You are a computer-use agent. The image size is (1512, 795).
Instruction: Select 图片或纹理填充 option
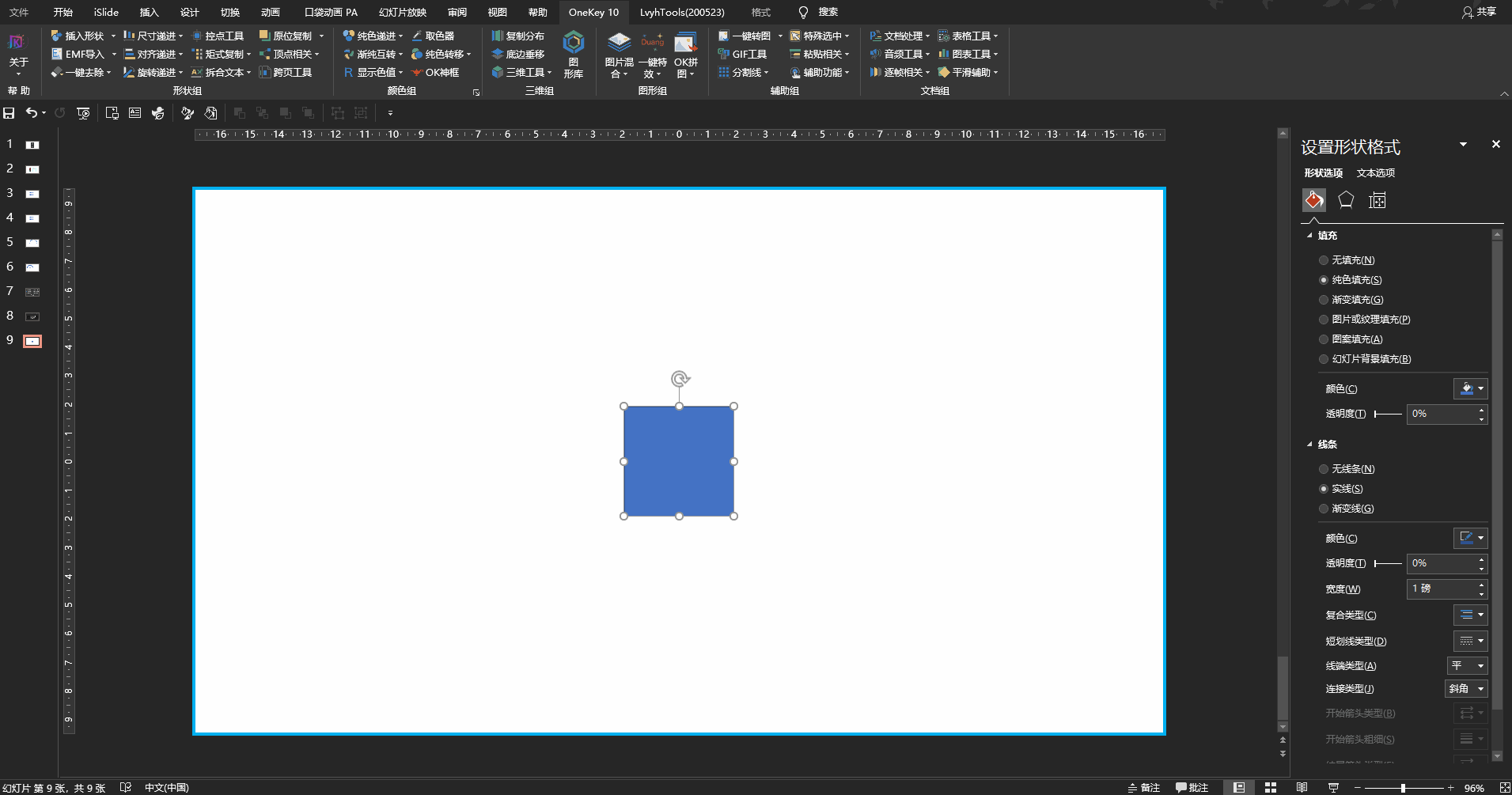pyautogui.click(x=1365, y=320)
